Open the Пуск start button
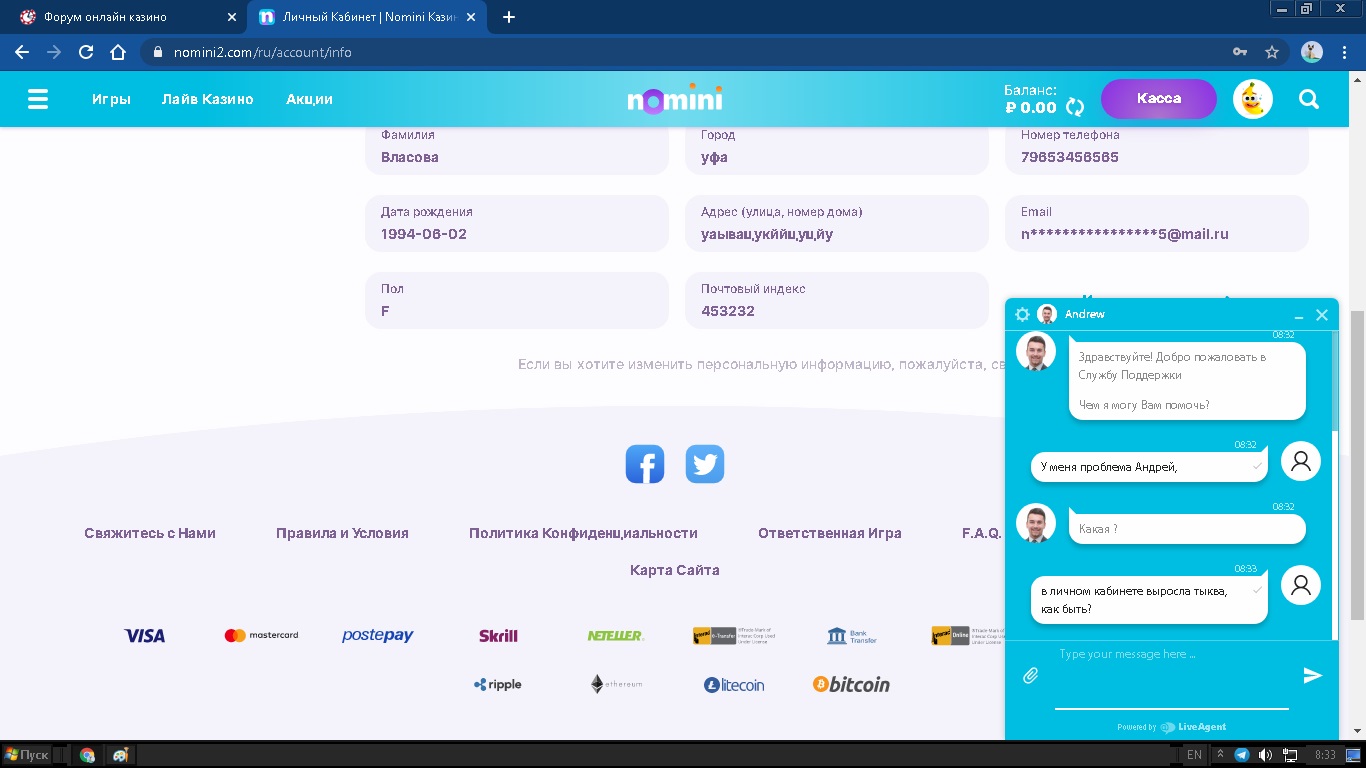The image size is (1366, 768). 27,755
